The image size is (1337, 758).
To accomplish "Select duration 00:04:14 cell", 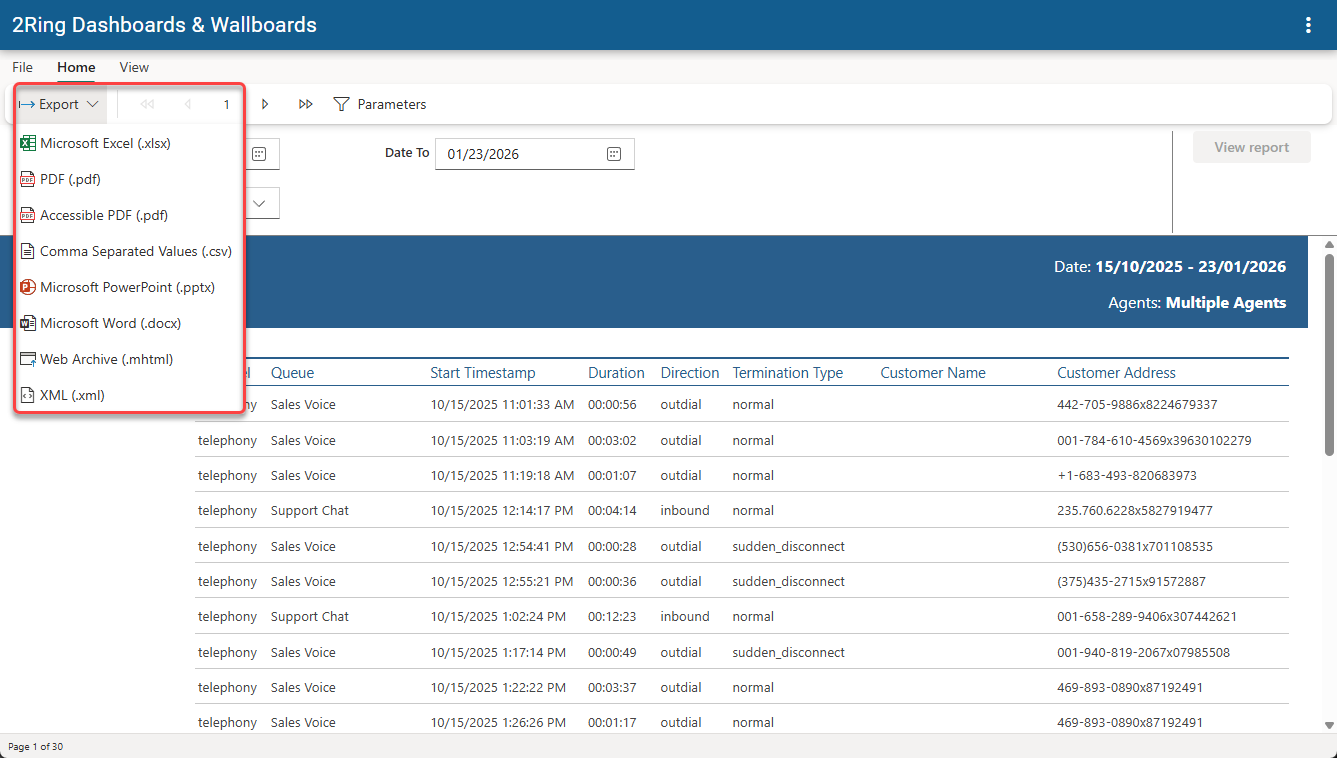I will (612, 511).
